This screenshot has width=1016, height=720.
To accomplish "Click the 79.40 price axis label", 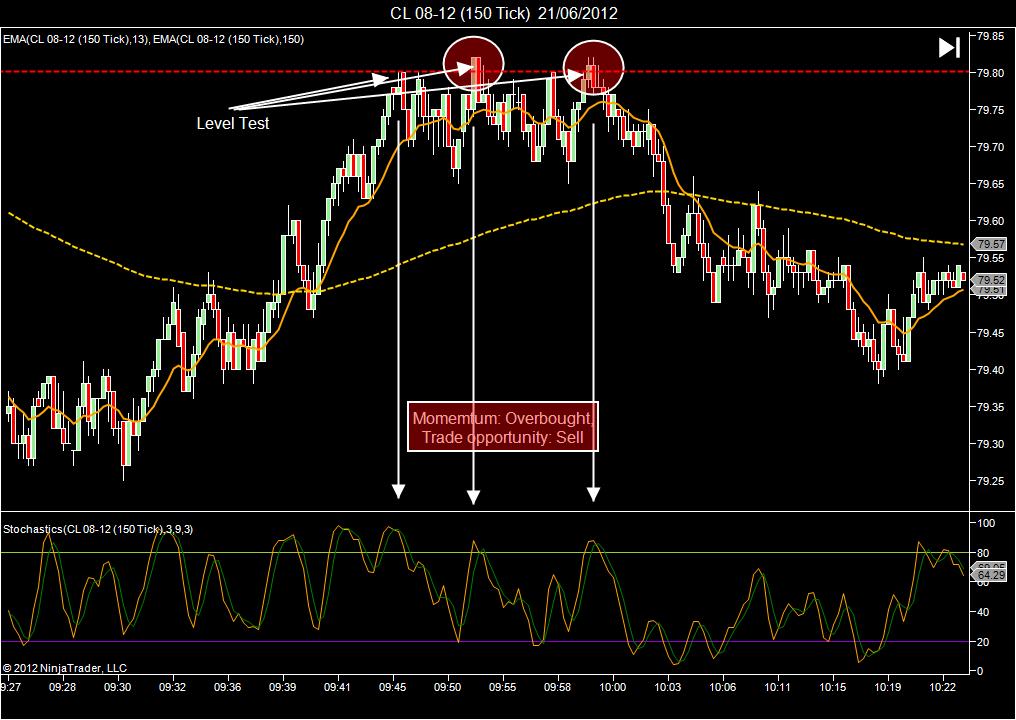I will [991, 370].
